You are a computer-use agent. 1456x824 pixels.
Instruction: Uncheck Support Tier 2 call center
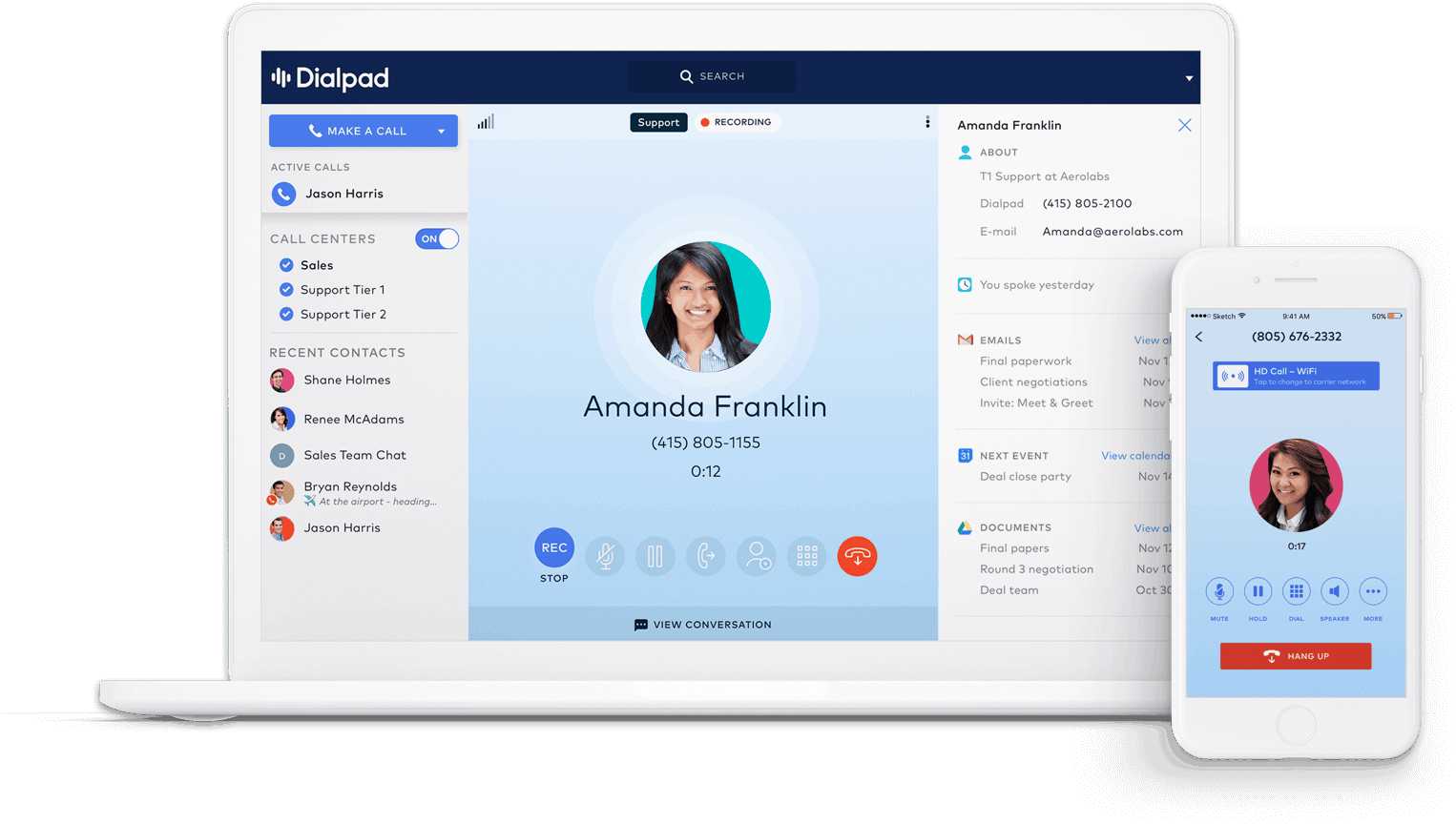point(286,314)
